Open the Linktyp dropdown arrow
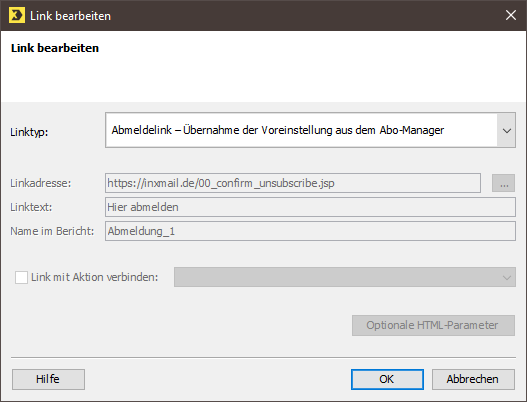The width and height of the screenshot is (527, 402). click(506, 130)
